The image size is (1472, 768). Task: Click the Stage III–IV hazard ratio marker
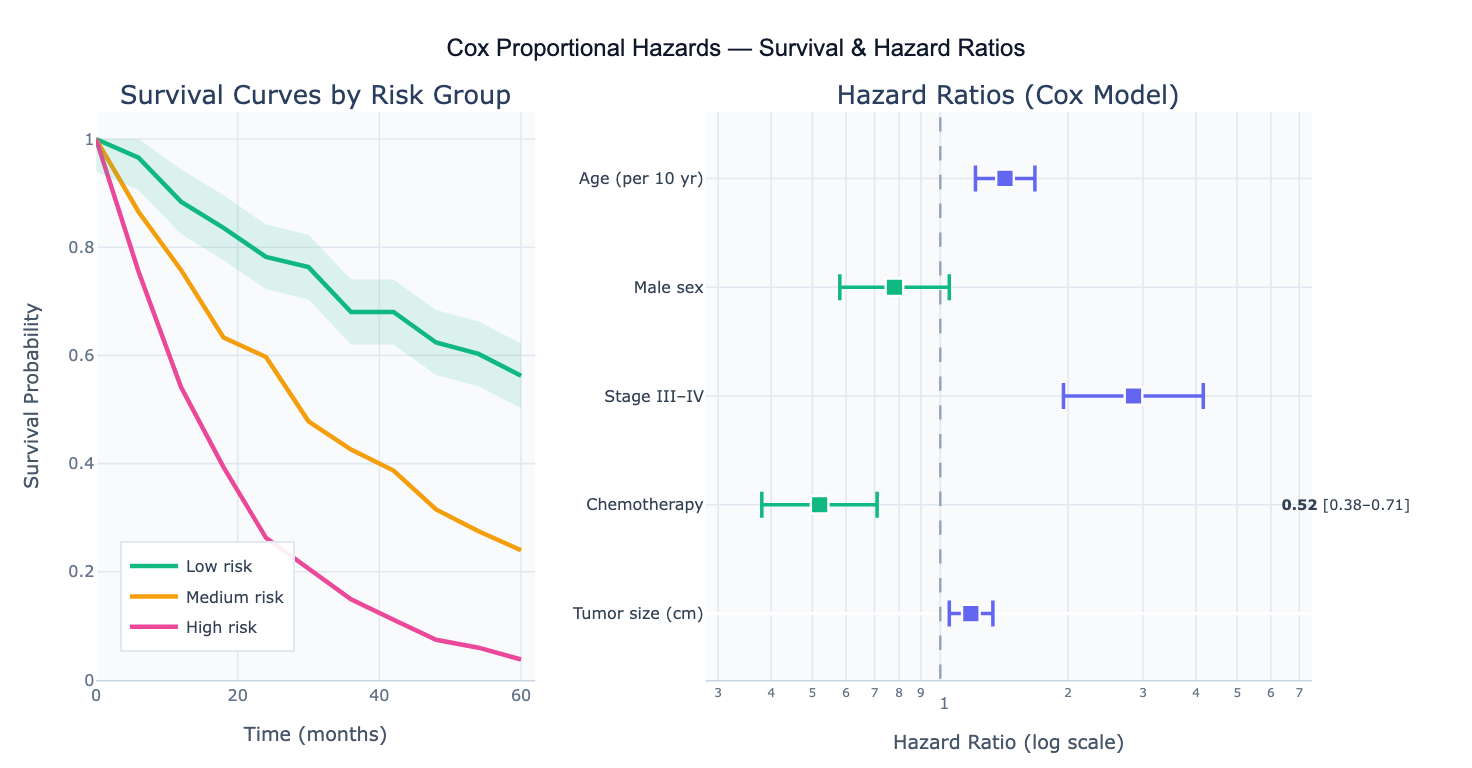(x=1133, y=396)
